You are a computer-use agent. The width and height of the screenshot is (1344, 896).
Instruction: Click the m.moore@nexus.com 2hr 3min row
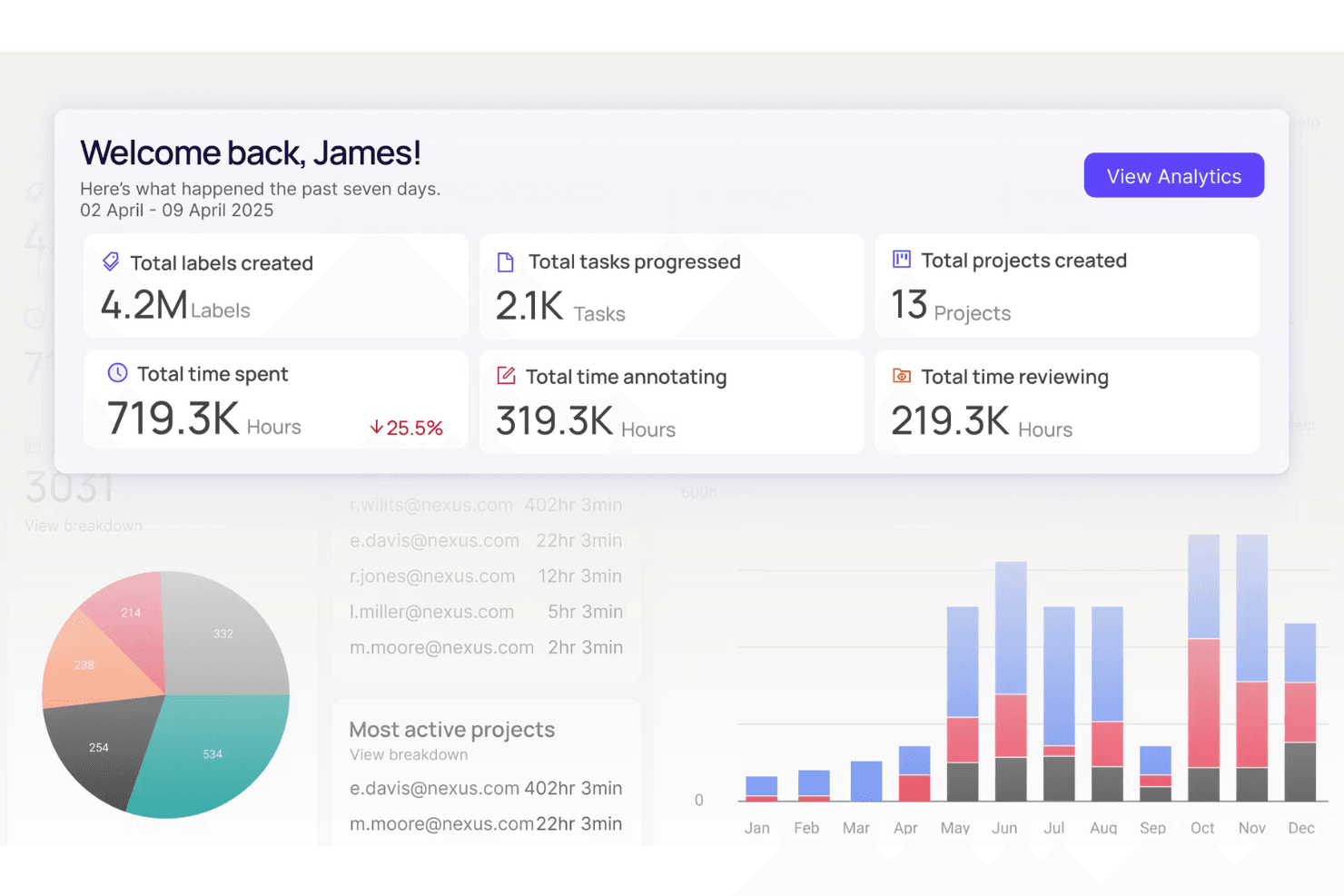pyautogui.click(x=486, y=647)
